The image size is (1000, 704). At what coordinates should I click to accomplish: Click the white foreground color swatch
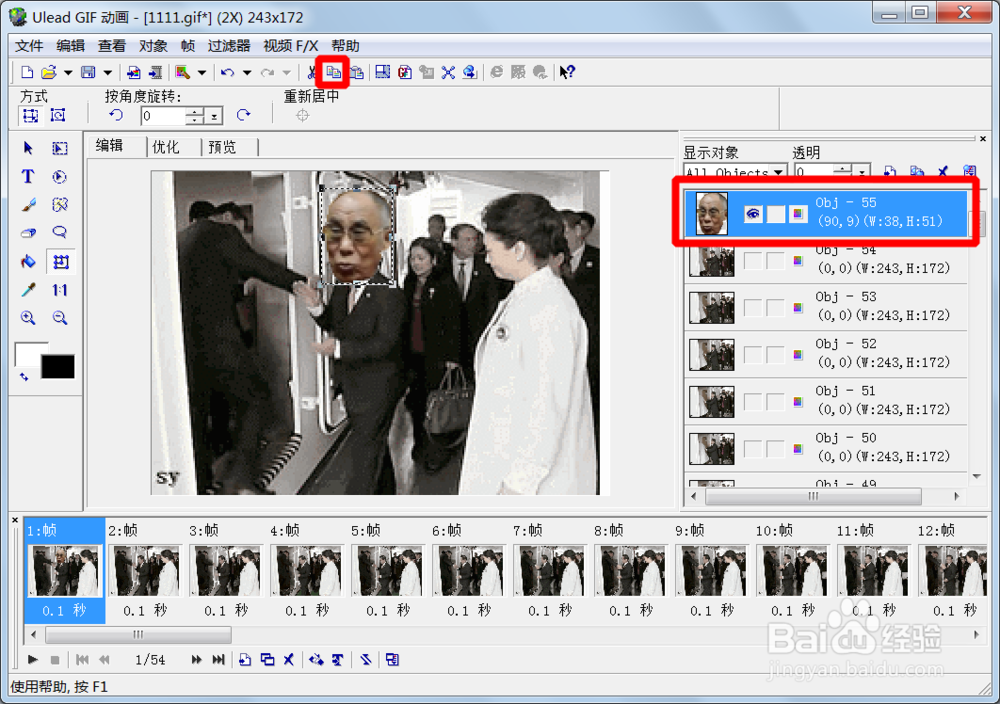click(27, 353)
